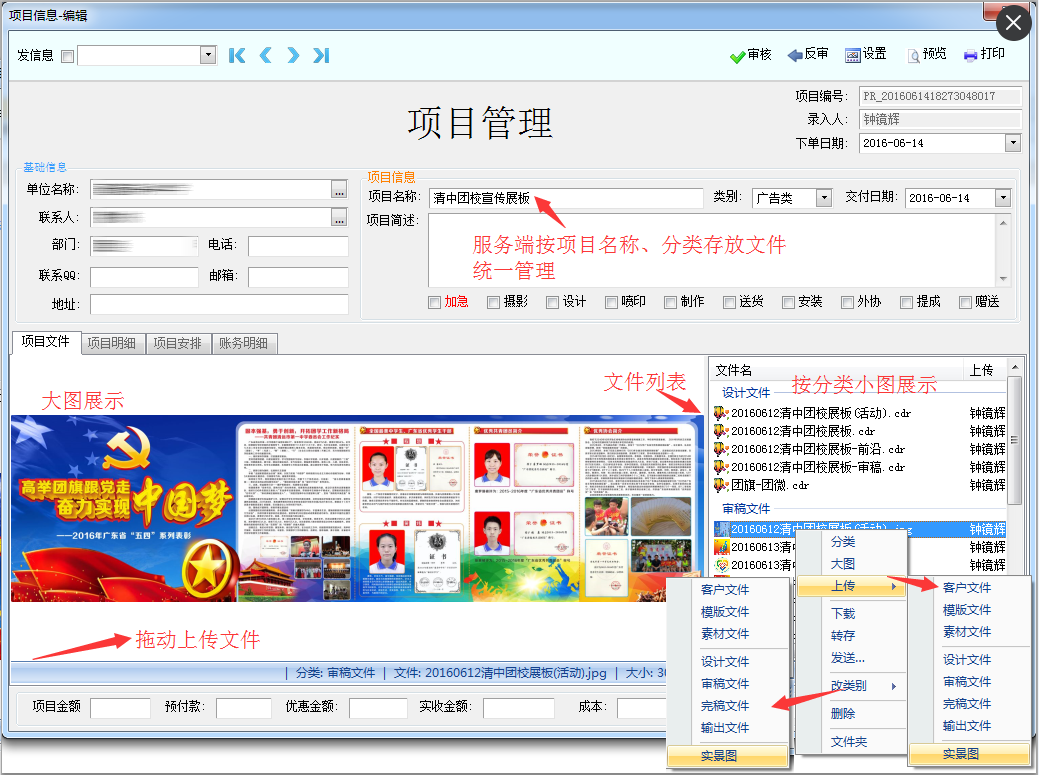The image size is (1039, 775).
Task: Go to the next record
Action: click(293, 56)
